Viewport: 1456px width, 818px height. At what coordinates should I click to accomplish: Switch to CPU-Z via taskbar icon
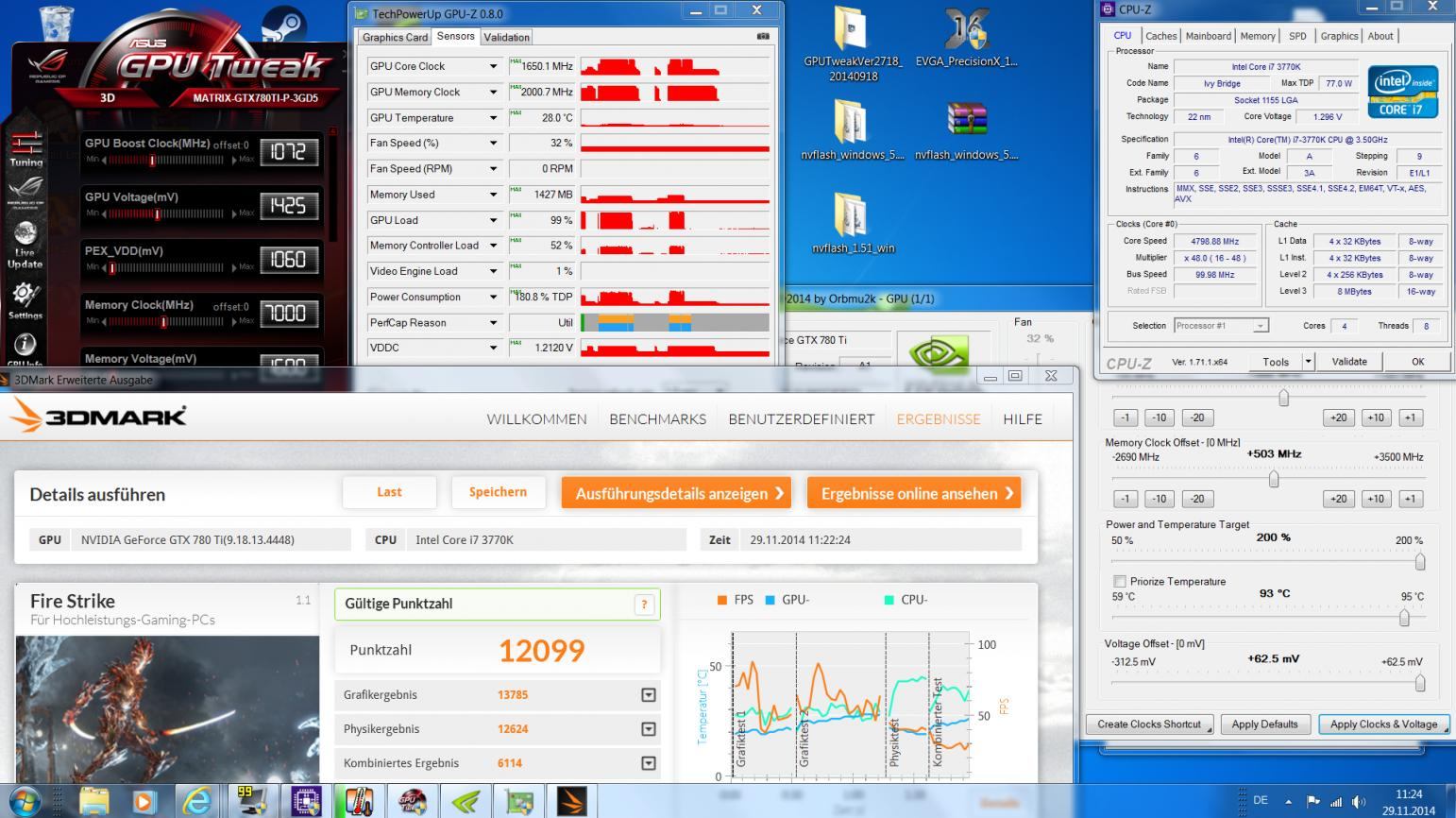(x=306, y=801)
